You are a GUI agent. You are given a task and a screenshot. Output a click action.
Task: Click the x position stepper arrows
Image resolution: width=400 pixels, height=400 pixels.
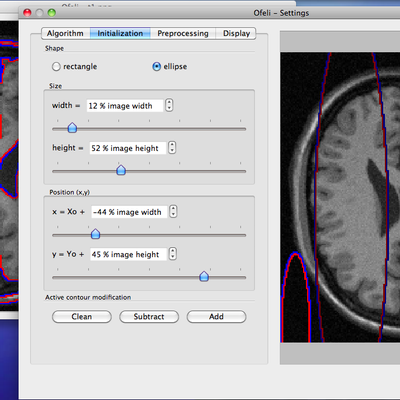pyautogui.click(x=173, y=211)
